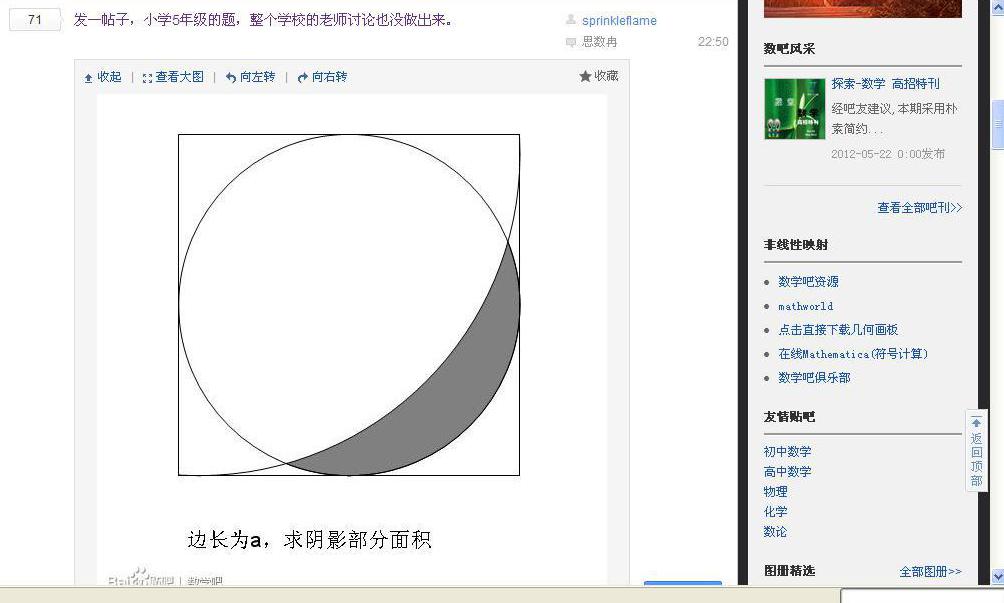Click the 非线性映射 section heading

point(795,245)
